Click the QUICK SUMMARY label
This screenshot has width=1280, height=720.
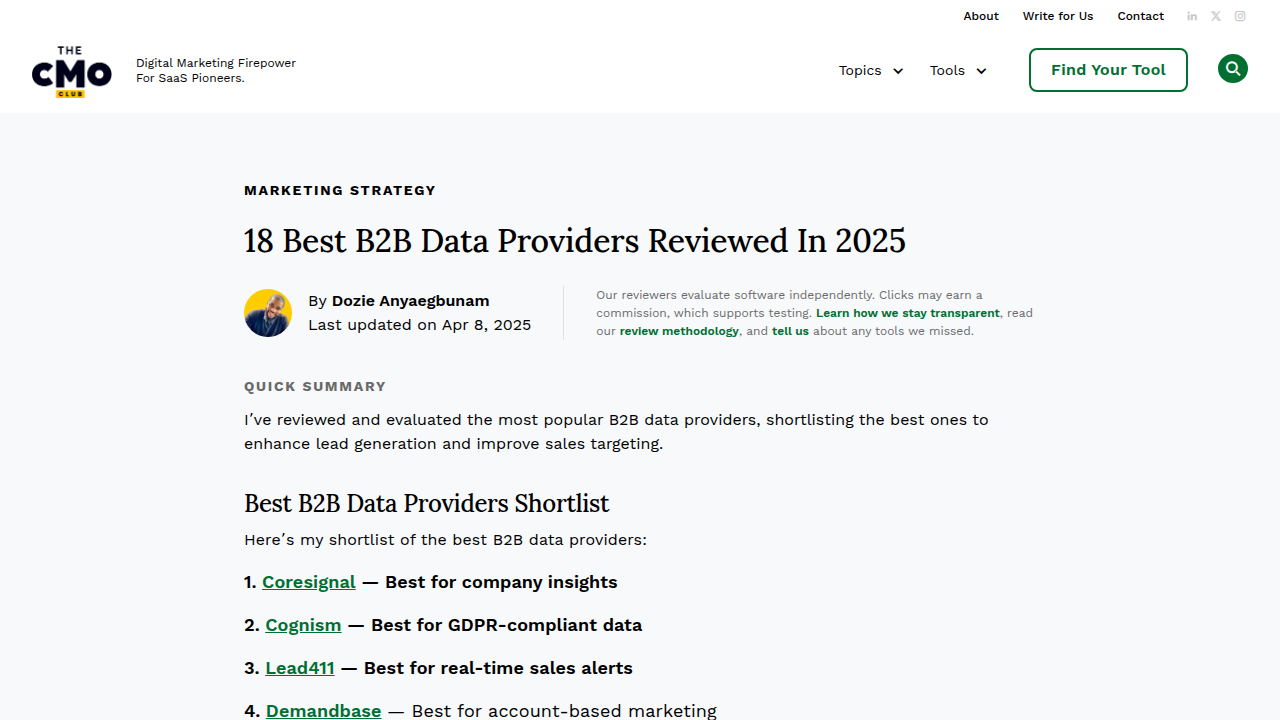tap(315, 386)
